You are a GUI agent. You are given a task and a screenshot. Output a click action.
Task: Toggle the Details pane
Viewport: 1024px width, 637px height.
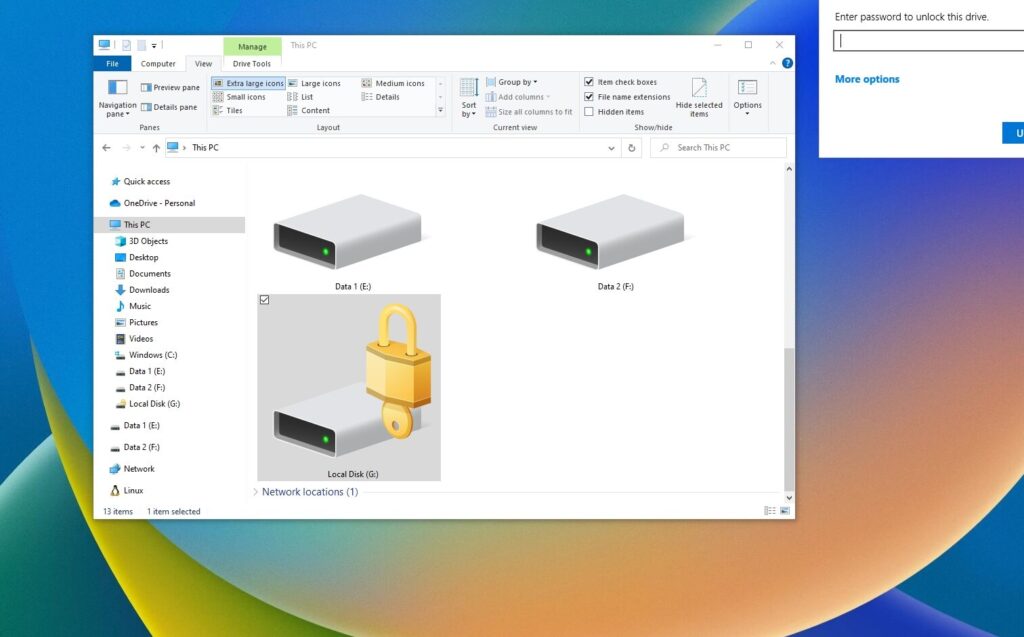(168, 107)
